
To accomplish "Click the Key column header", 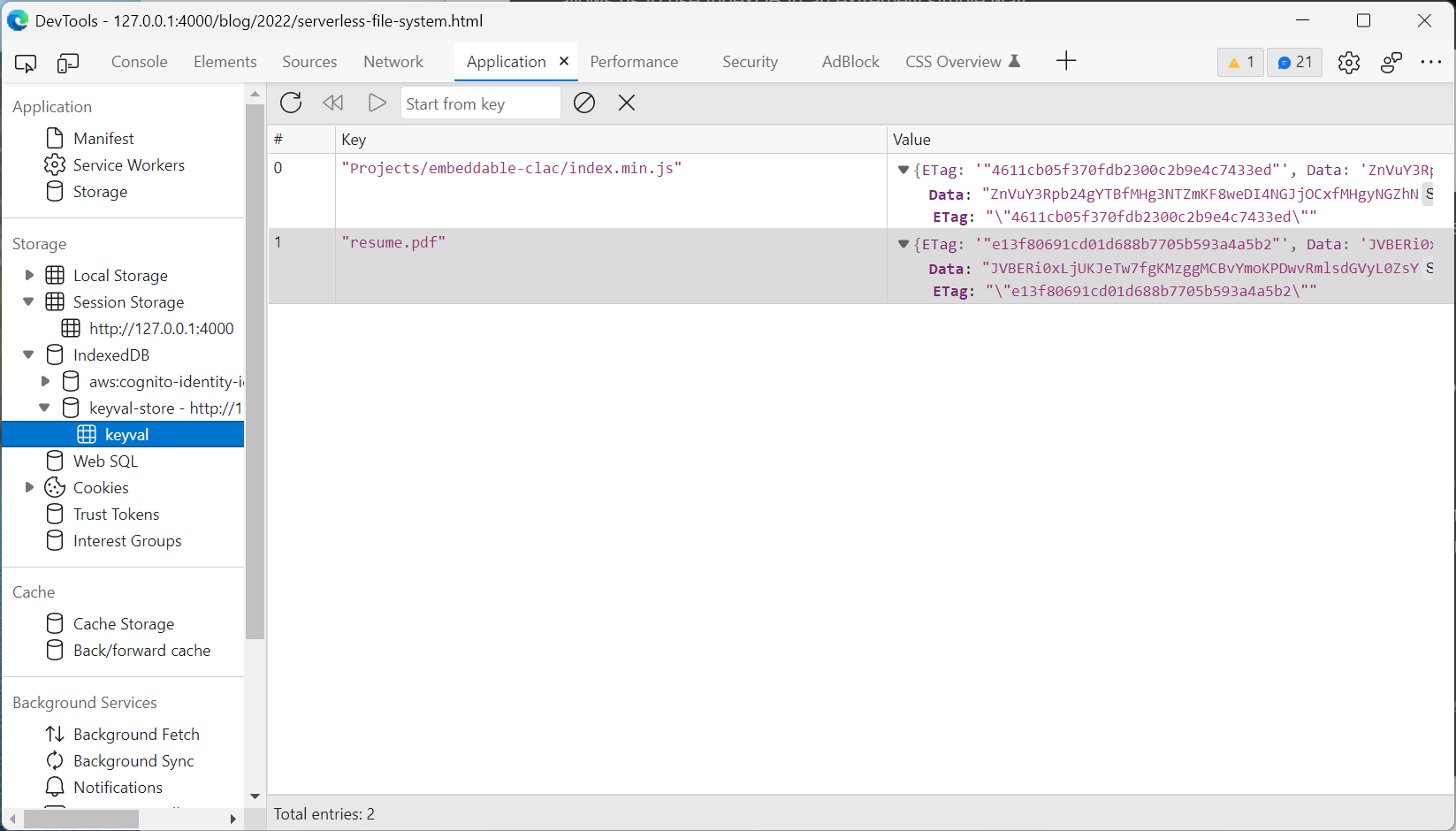I will pos(611,140).
